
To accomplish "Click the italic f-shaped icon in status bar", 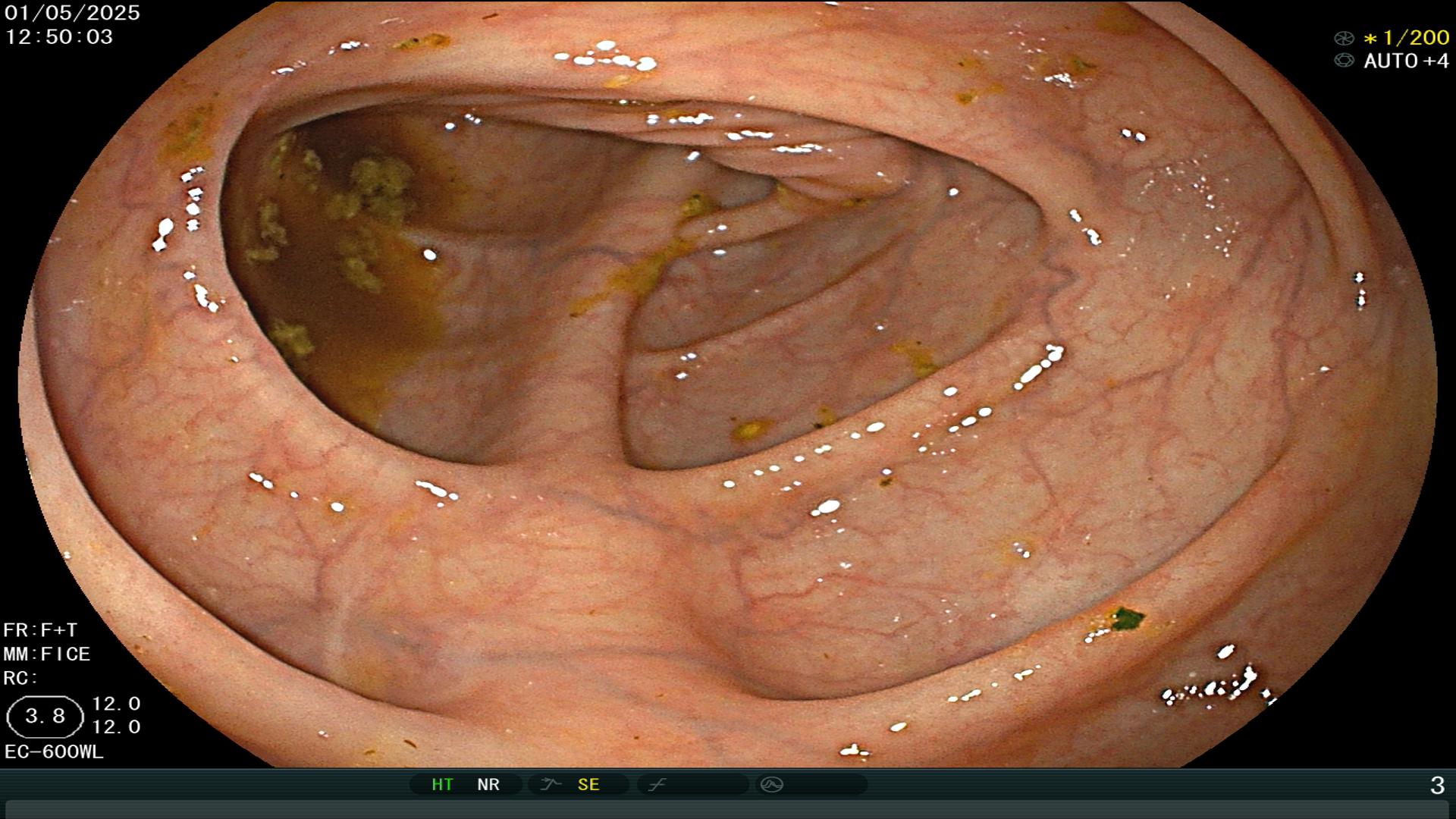I will [x=657, y=784].
